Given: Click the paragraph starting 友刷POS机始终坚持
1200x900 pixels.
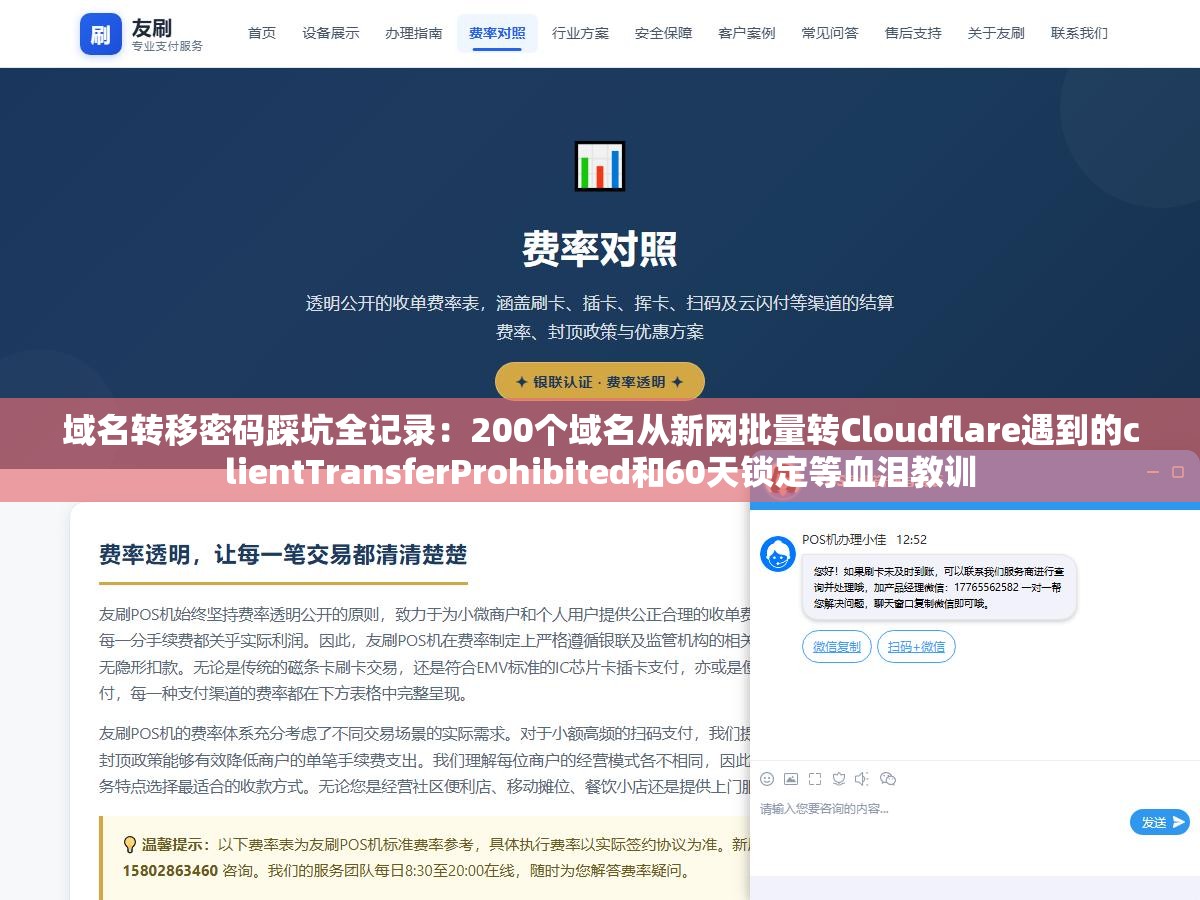Looking at the screenshot, I should [425, 653].
